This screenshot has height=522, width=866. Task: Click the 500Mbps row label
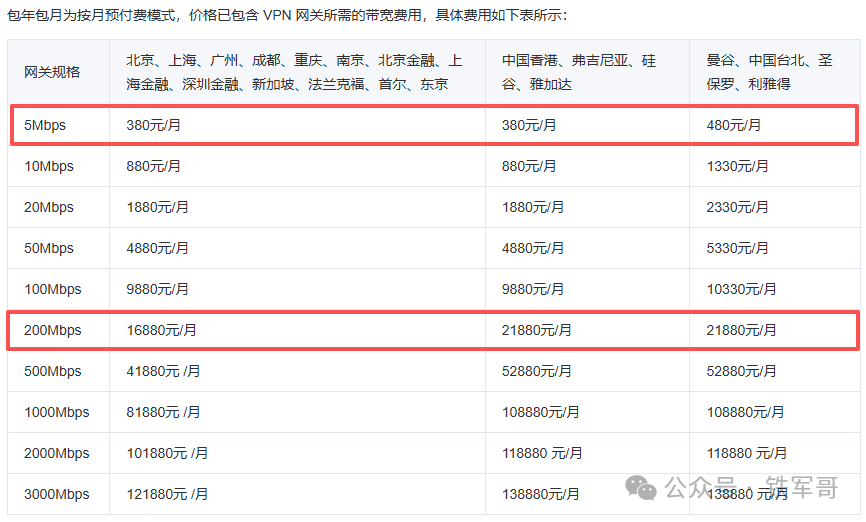pyautogui.click(x=52, y=371)
